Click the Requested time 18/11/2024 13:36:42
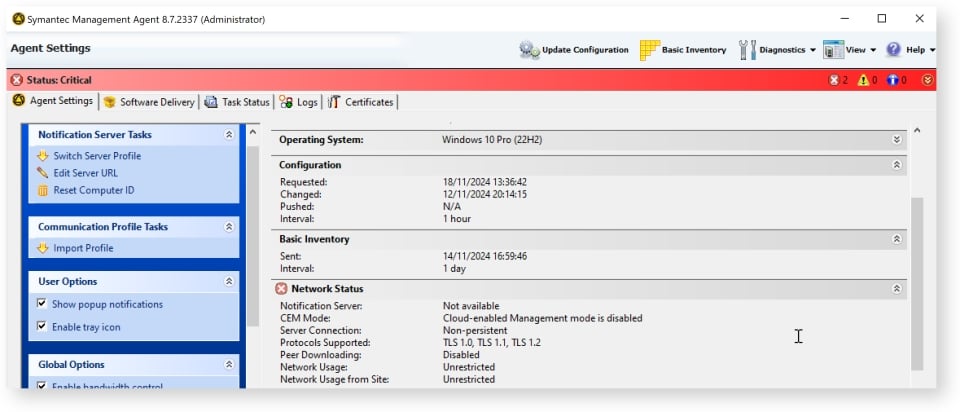 click(485, 182)
